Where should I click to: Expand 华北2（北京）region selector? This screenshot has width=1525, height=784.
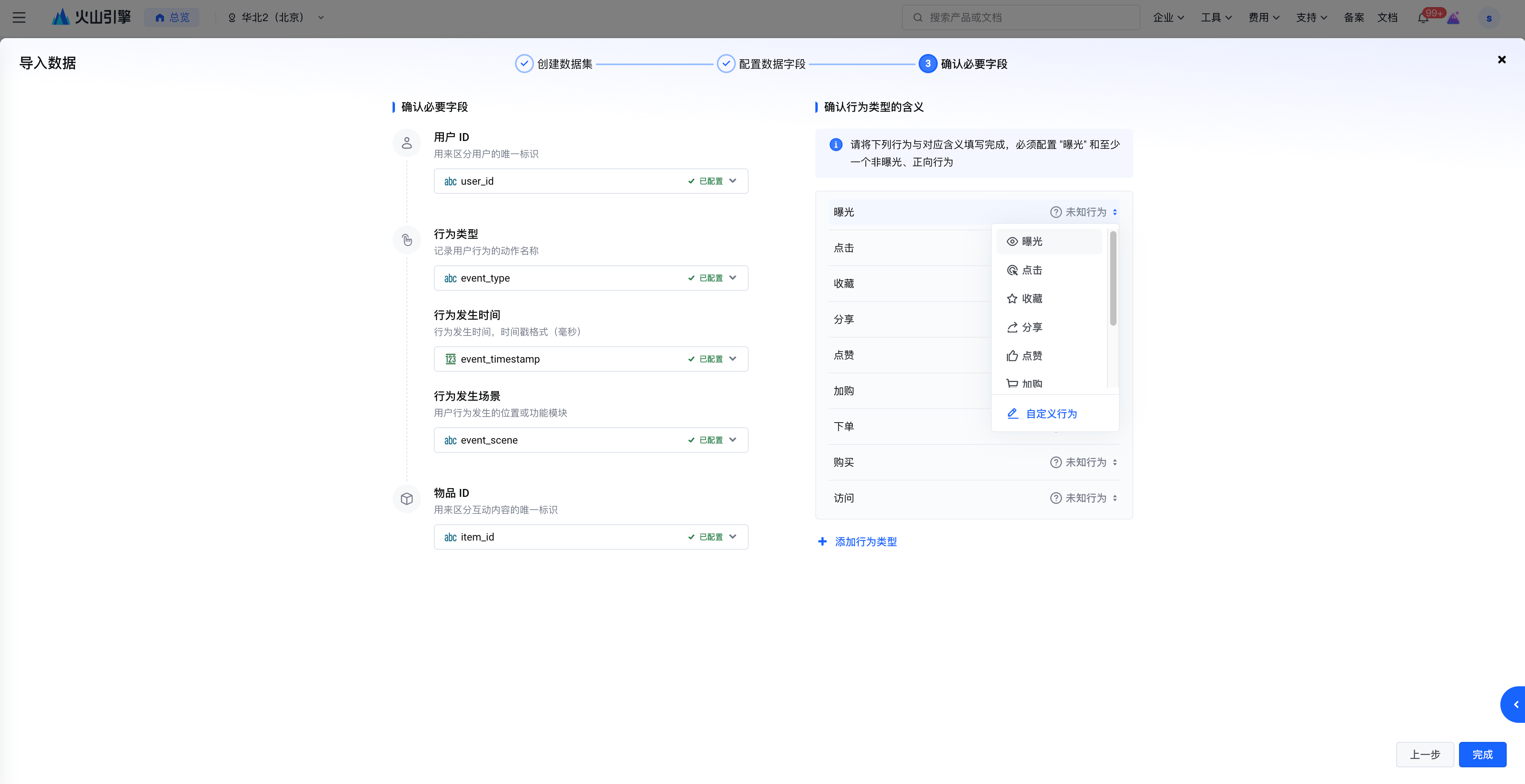coord(276,18)
